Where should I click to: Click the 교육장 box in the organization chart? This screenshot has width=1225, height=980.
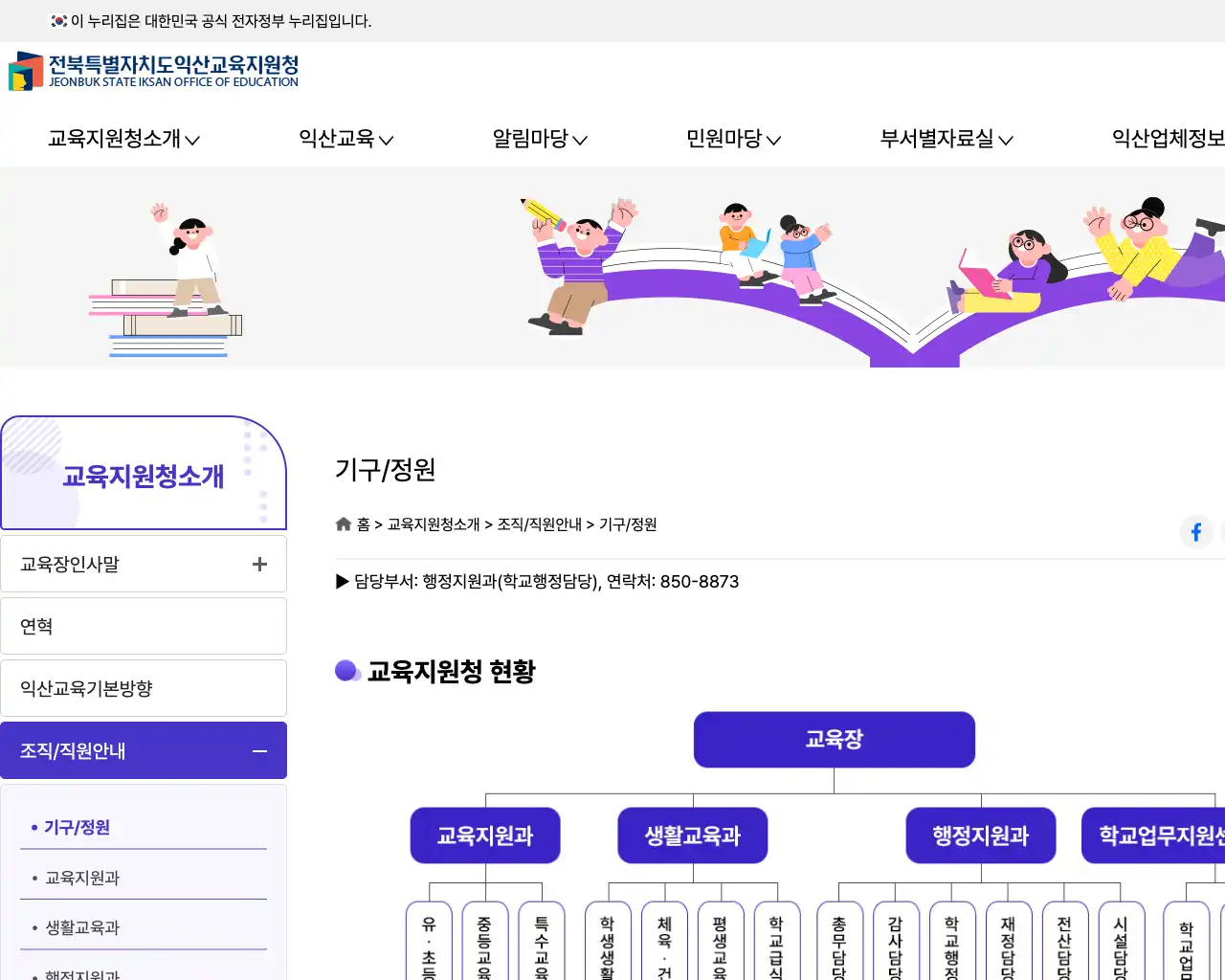pos(834,739)
